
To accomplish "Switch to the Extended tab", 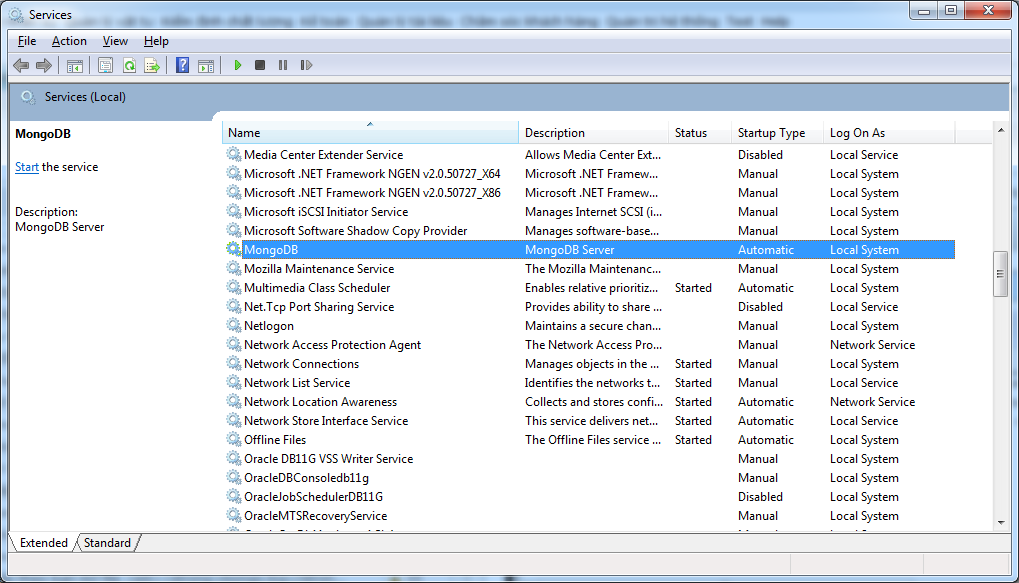I will click(x=44, y=543).
